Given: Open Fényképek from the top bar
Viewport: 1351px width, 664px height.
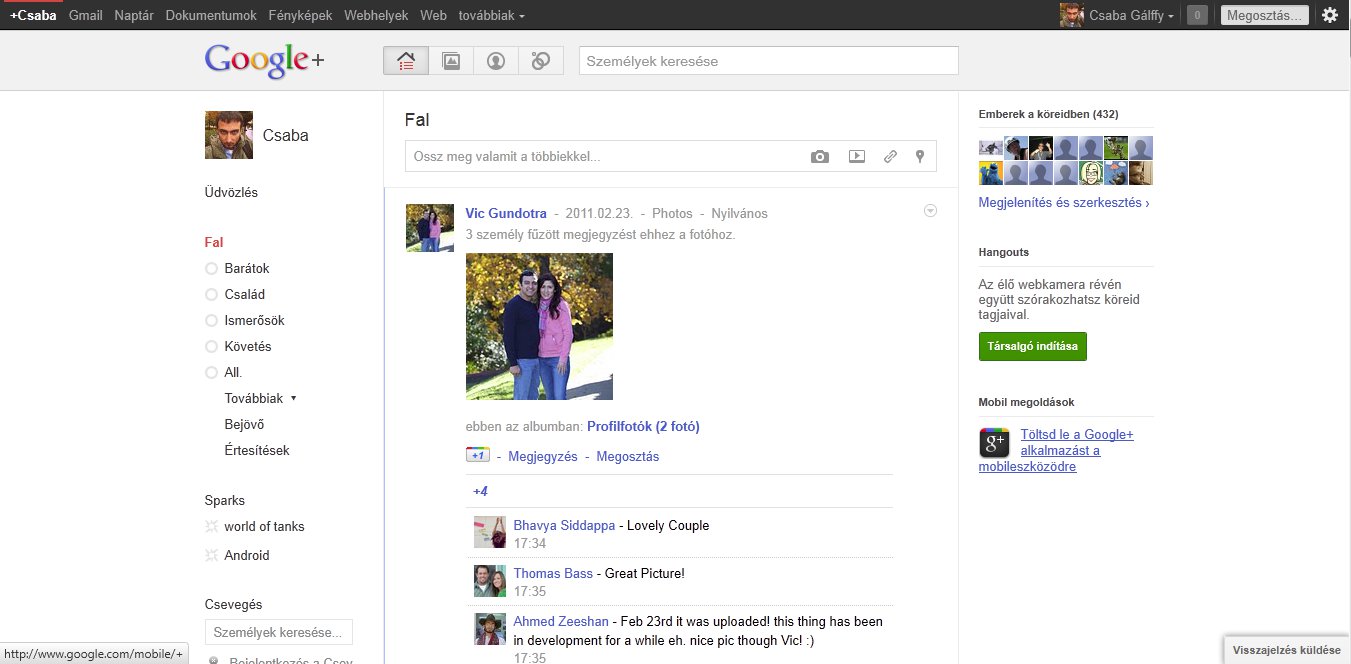Looking at the screenshot, I should click(301, 15).
